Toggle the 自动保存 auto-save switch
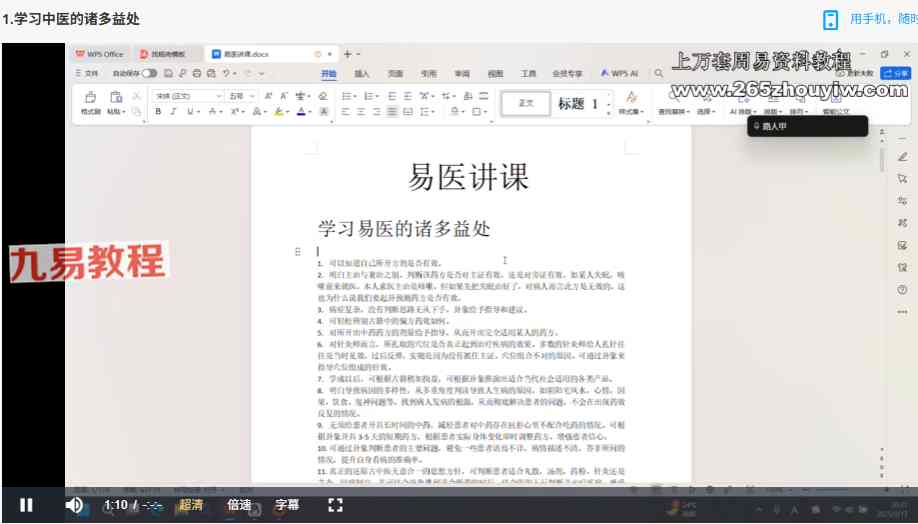 point(149,73)
